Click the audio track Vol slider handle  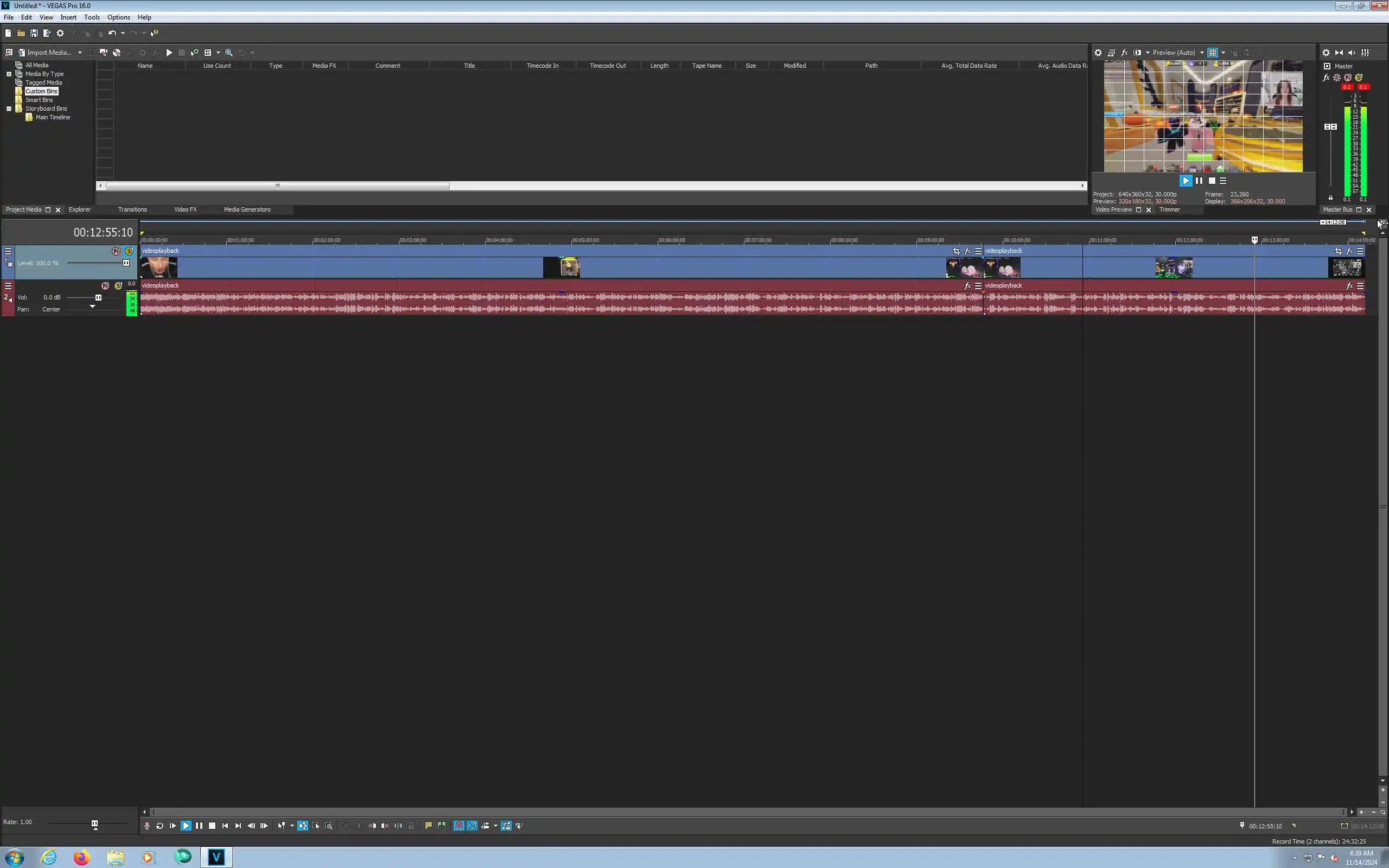98,297
